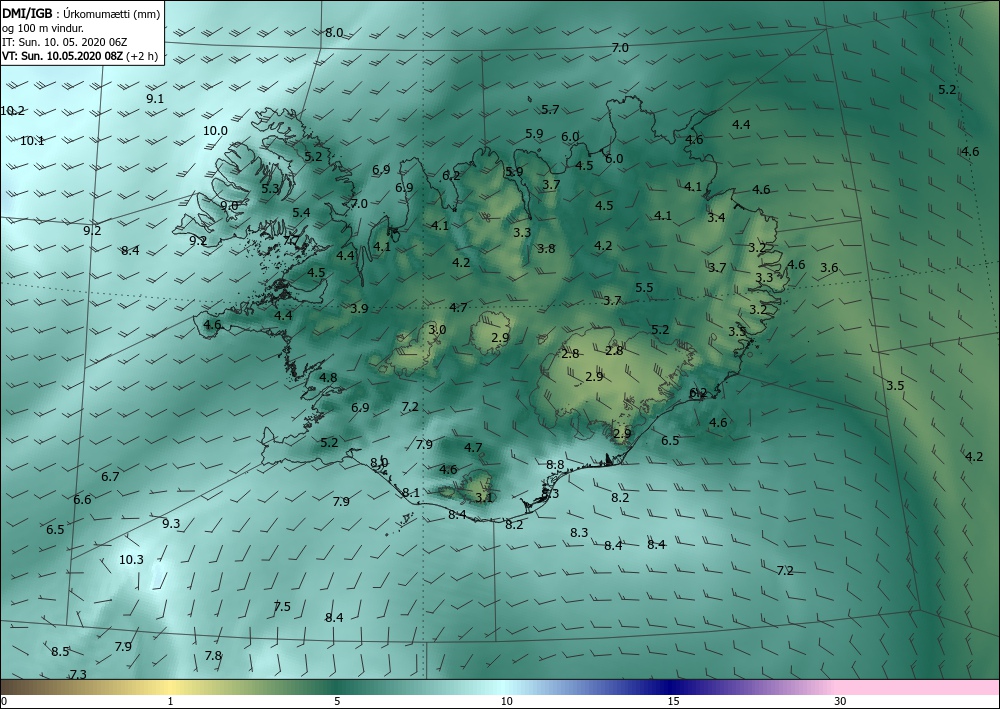The width and height of the screenshot is (1000, 709).
Task: Click the map value 8.5
Action: (60, 651)
